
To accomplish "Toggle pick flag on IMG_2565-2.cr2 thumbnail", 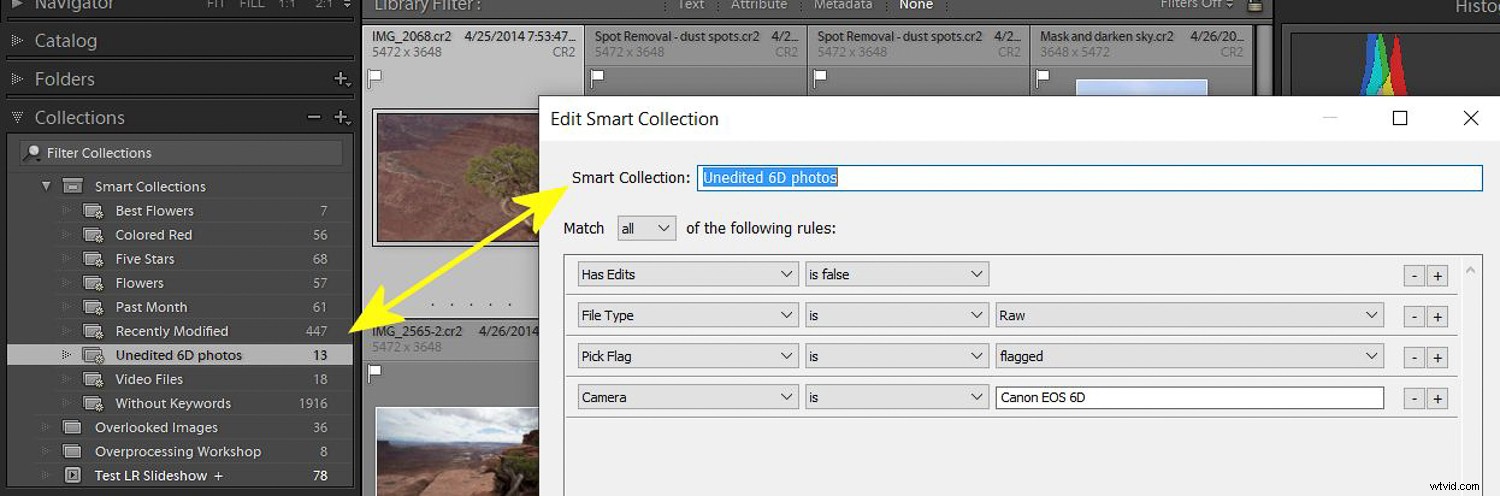I will pyautogui.click(x=376, y=373).
